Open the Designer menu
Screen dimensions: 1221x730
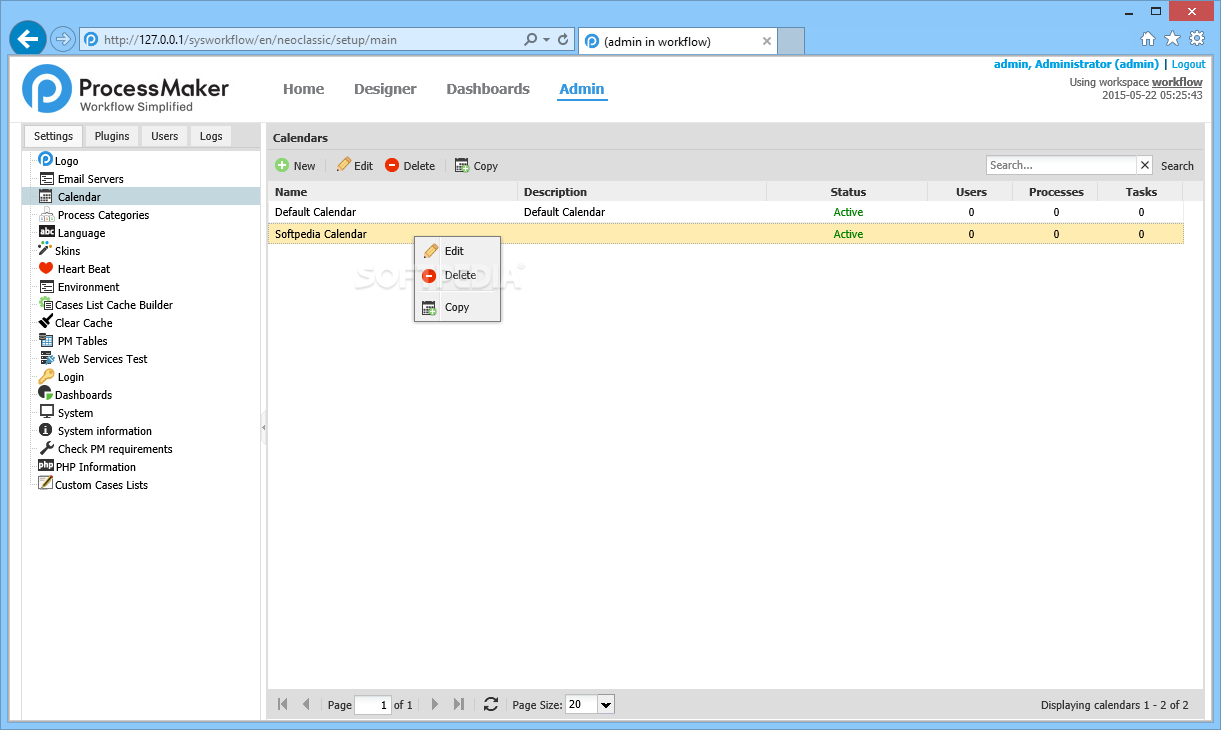pyautogui.click(x=385, y=89)
